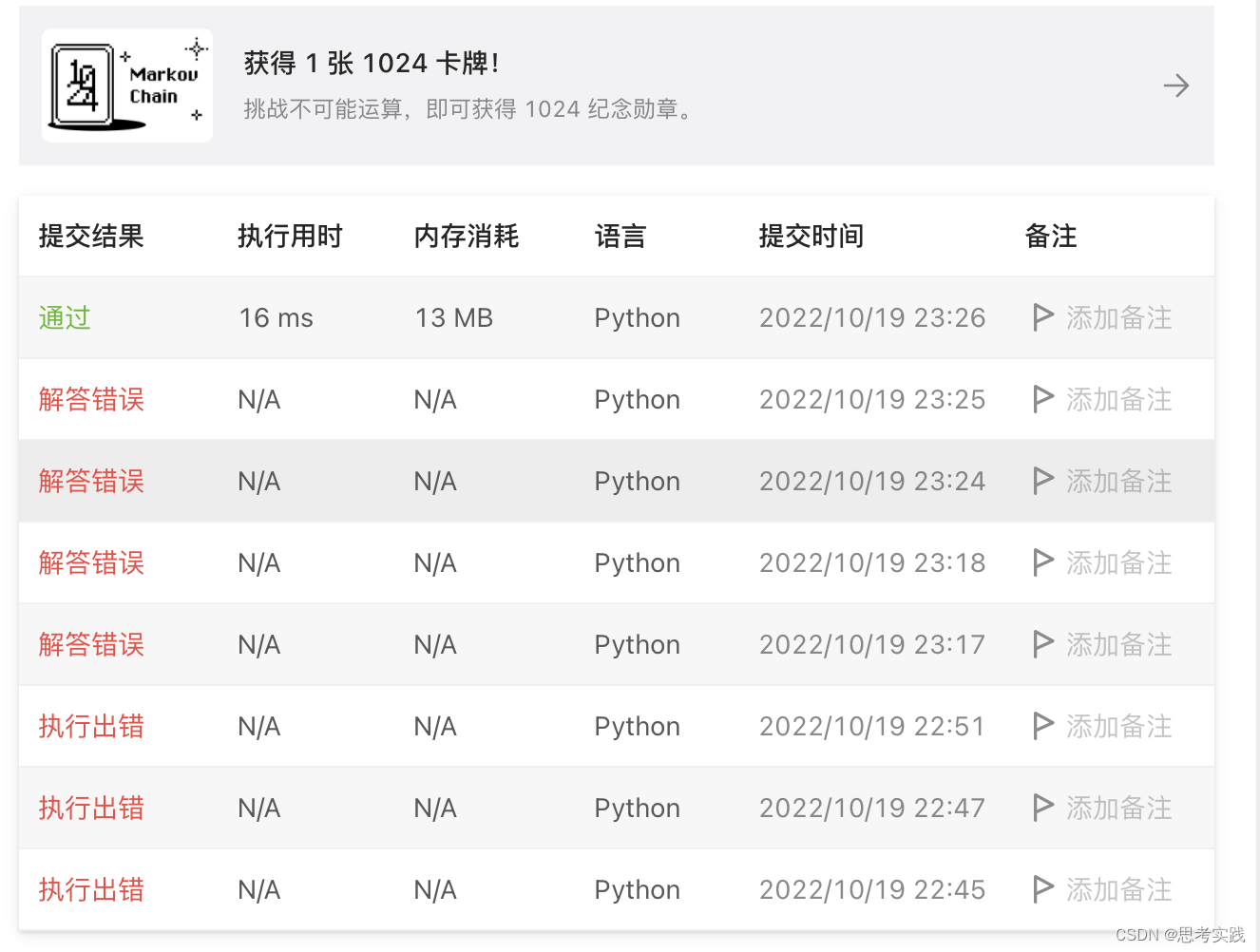Open the 执行出错 result from 22:51
Screen dimensions: 1260x952
coord(90,726)
